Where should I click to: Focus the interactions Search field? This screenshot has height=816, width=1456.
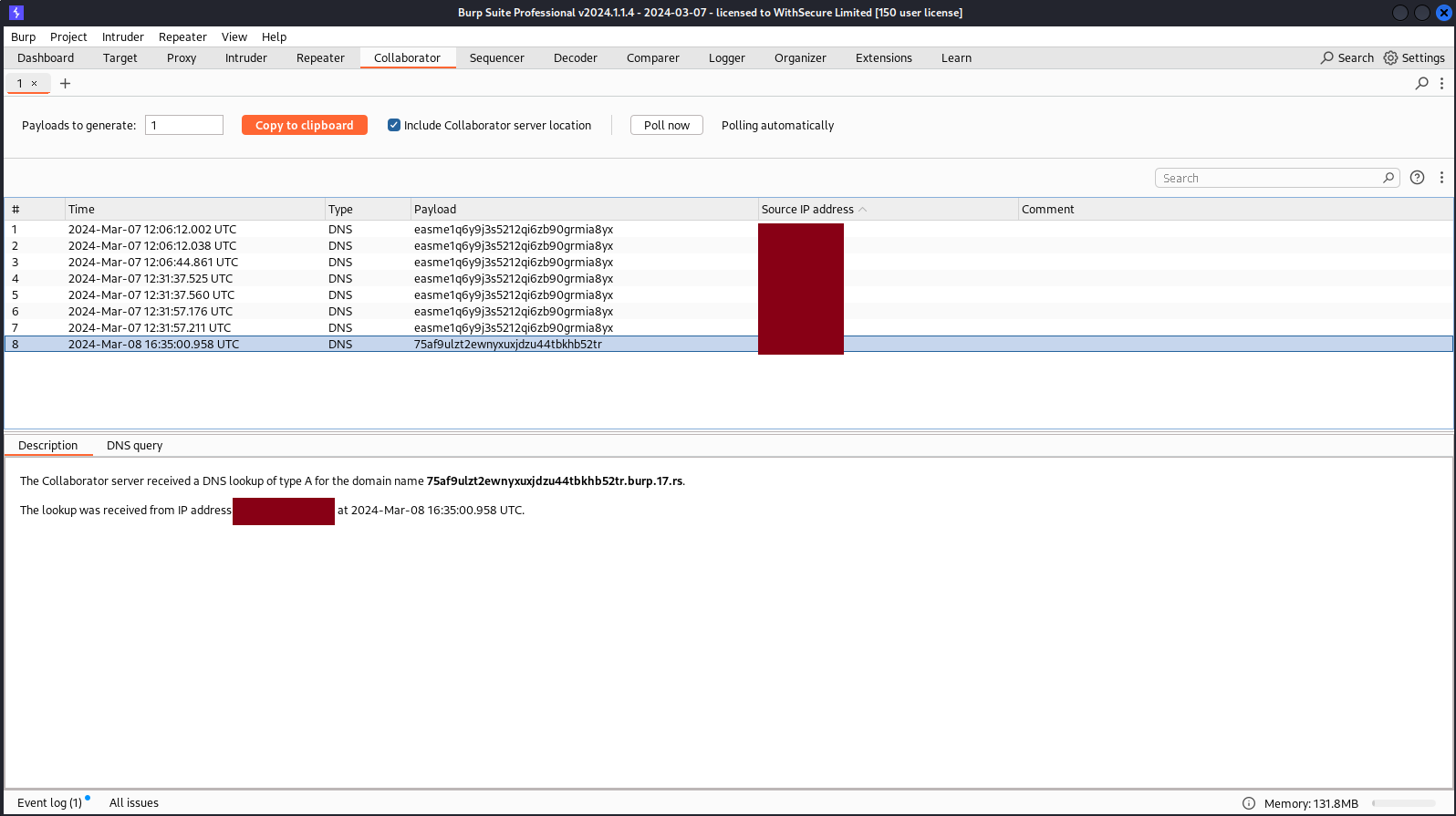click(1277, 178)
